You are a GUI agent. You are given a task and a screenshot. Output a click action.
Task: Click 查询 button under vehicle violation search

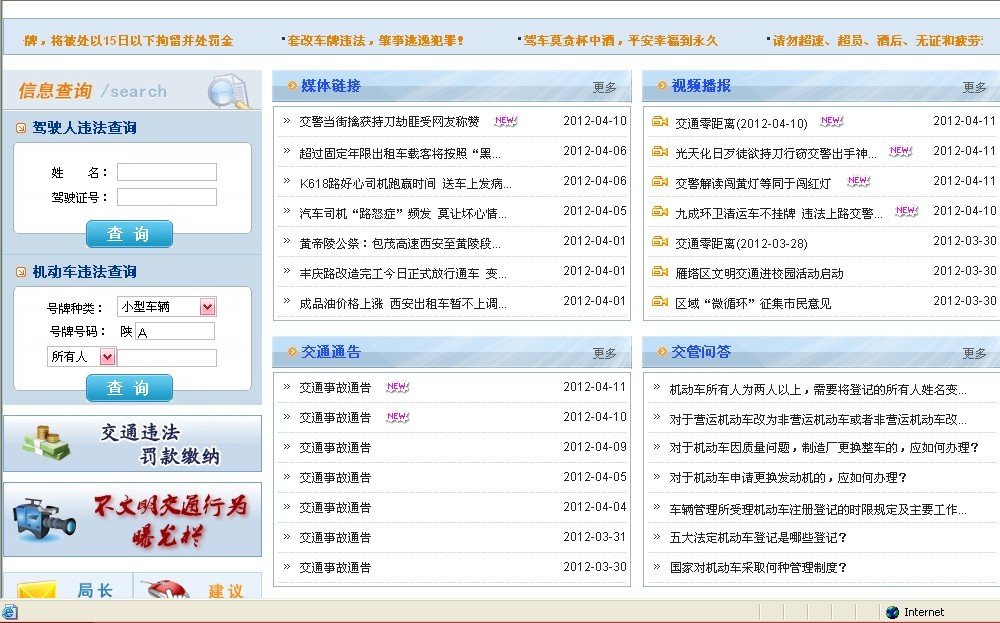point(128,388)
